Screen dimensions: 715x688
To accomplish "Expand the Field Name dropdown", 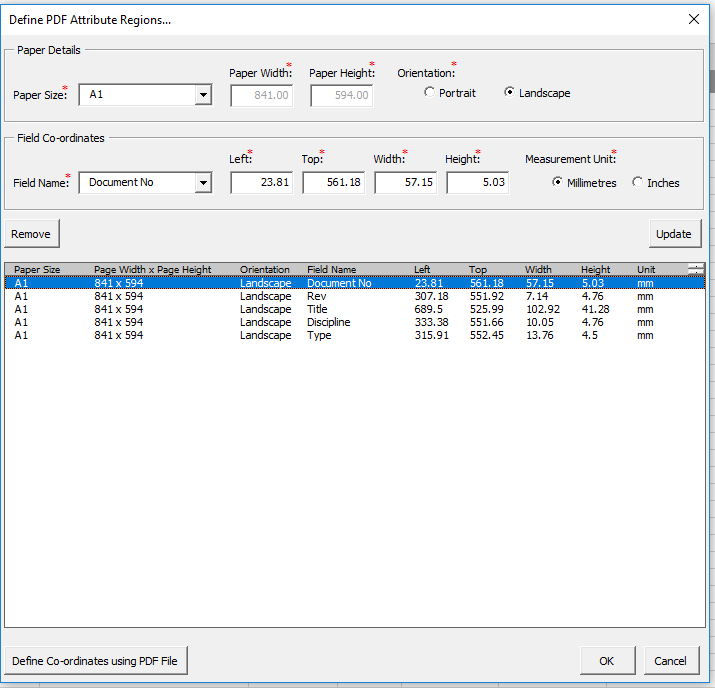I will (203, 183).
